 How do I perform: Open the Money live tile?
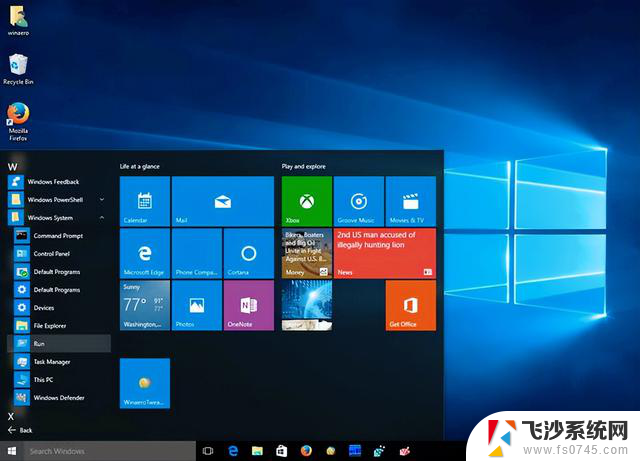click(307, 254)
